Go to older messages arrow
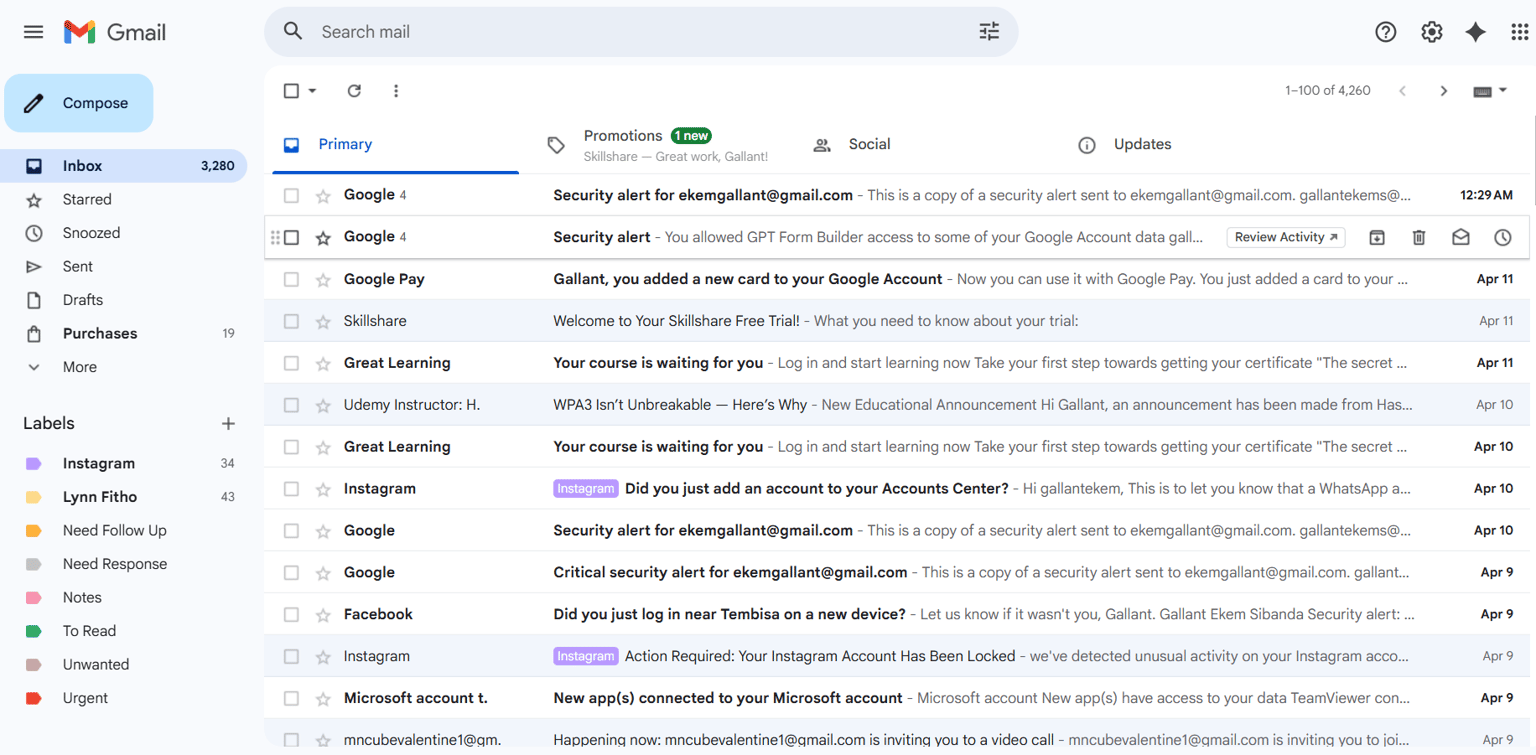This screenshot has height=755, width=1536. [x=1444, y=91]
